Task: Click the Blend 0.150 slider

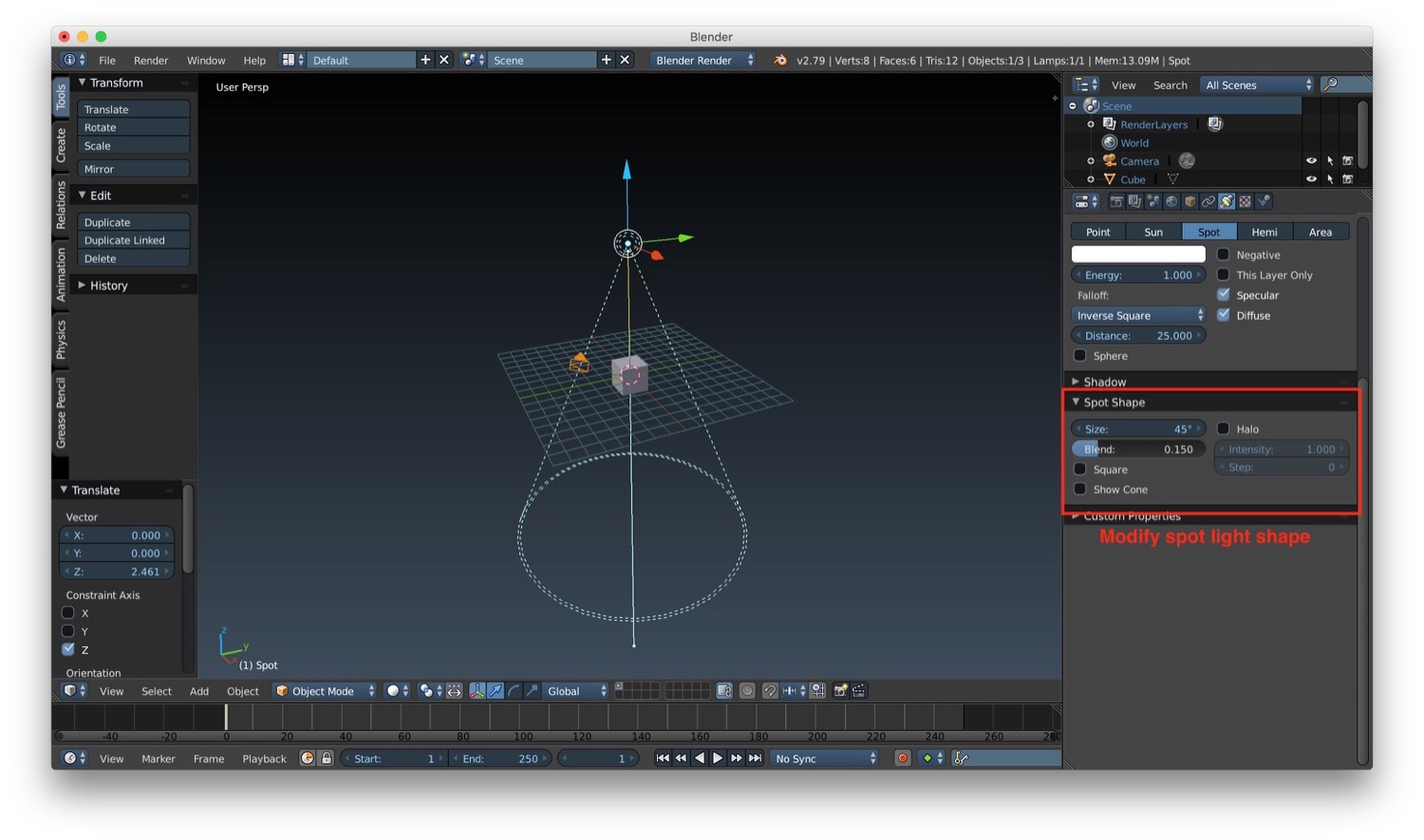Action: coord(1138,449)
